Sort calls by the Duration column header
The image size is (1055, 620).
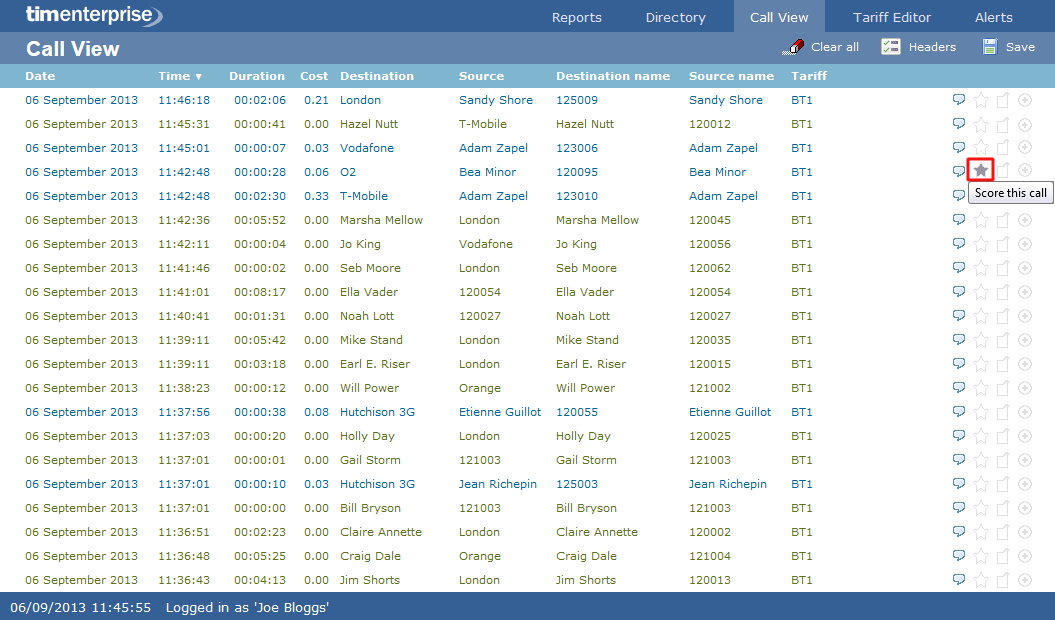[x=257, y=76]
